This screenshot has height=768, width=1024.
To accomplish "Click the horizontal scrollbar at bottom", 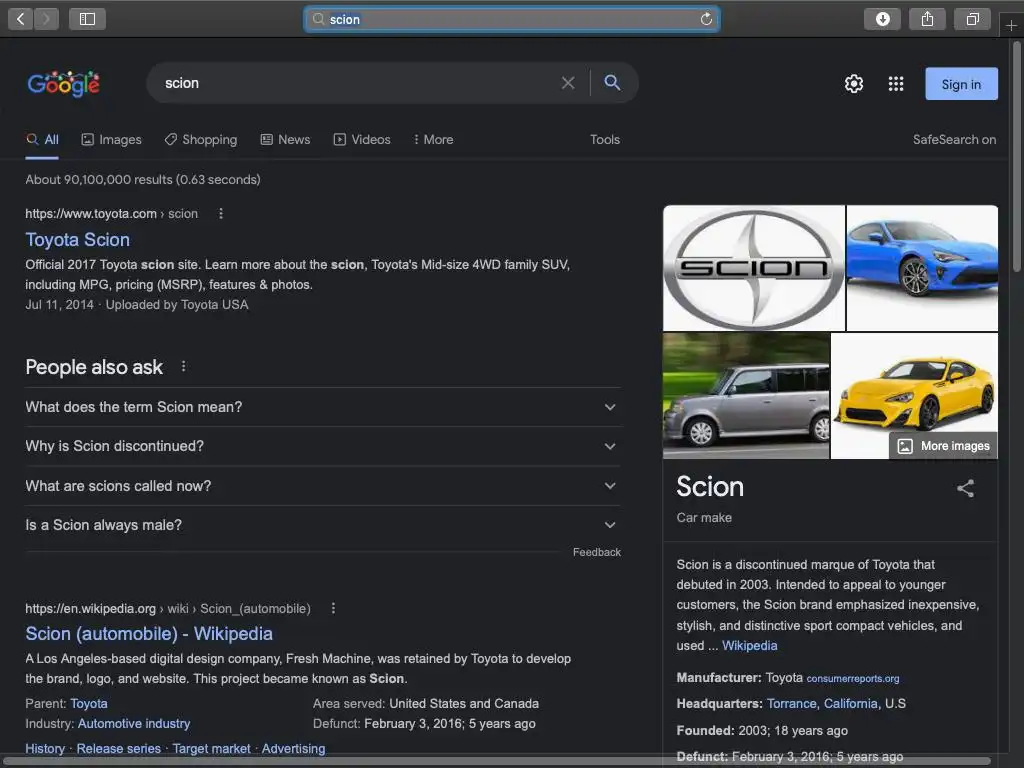I will [498, 761].
